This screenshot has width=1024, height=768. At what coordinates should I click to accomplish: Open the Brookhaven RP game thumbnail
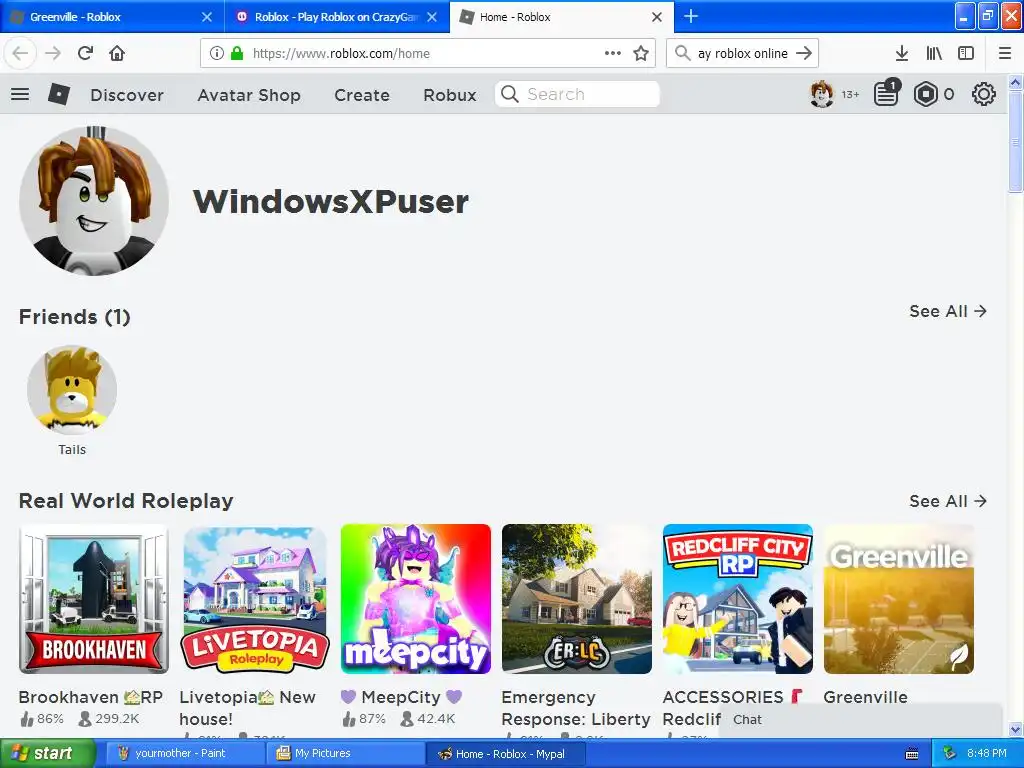[x=94, y=599]
